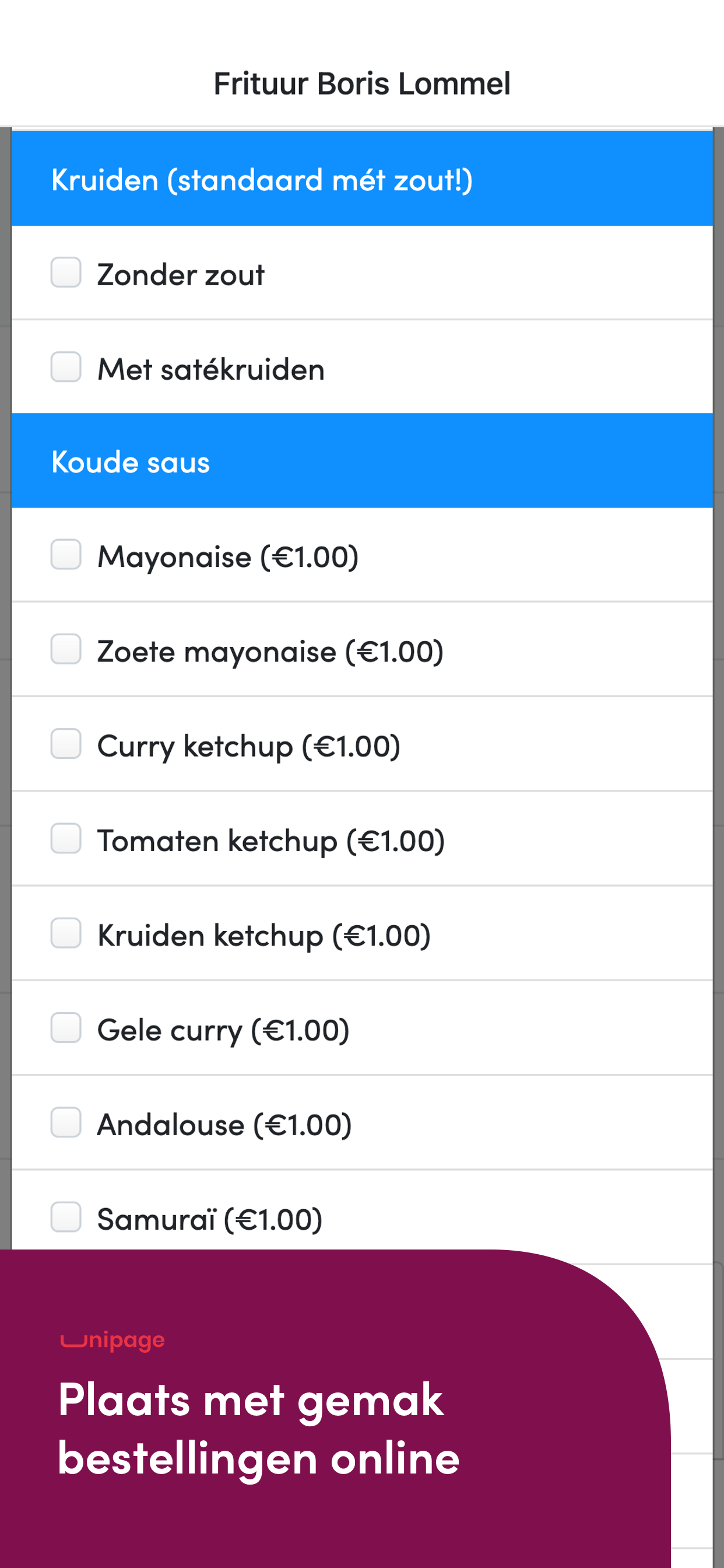Select the Andalouse (€1.00) checkbox
This screenshot has height=1568, width=724.
click(x=66, y=1122)
